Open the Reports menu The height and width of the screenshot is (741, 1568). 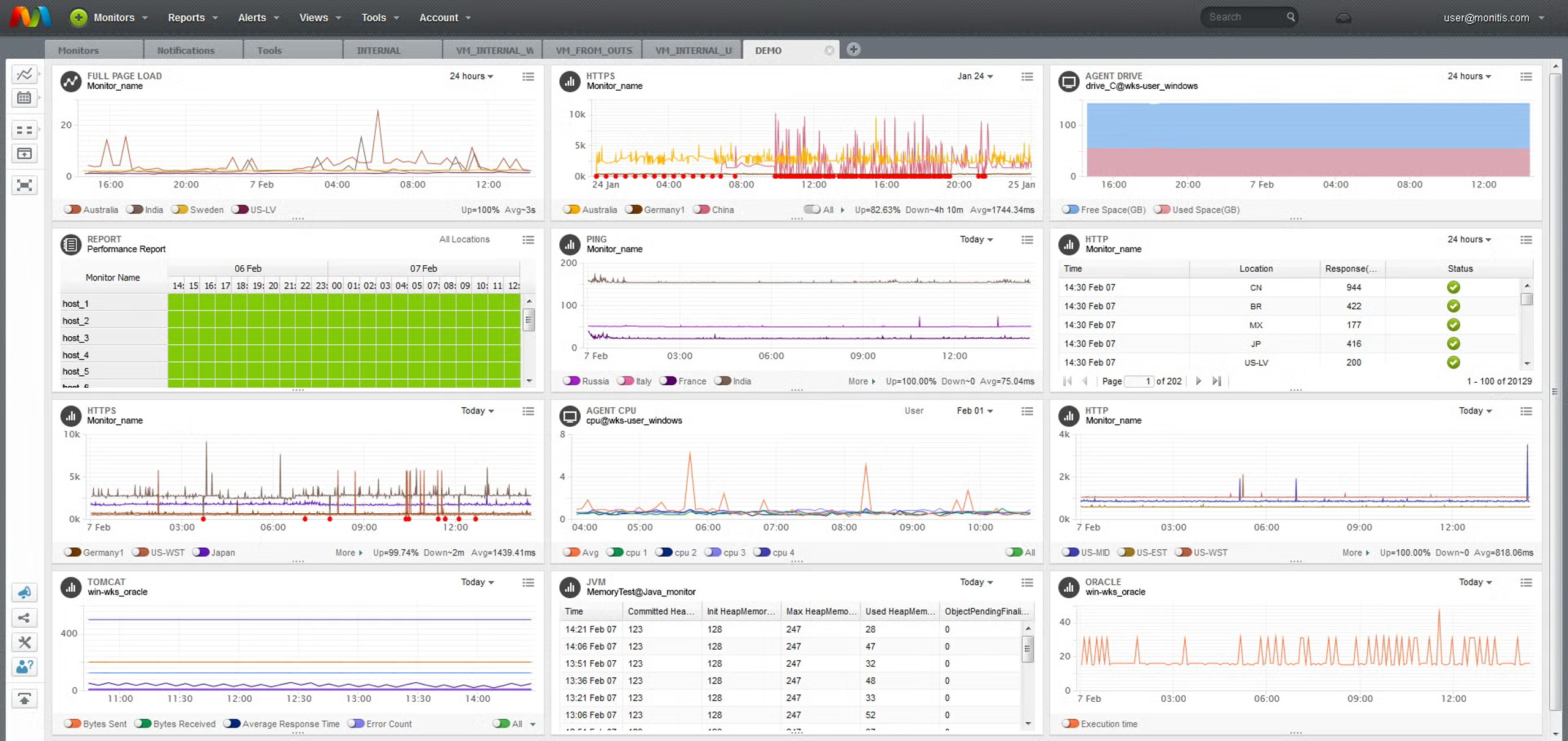[x=192, y=18]
